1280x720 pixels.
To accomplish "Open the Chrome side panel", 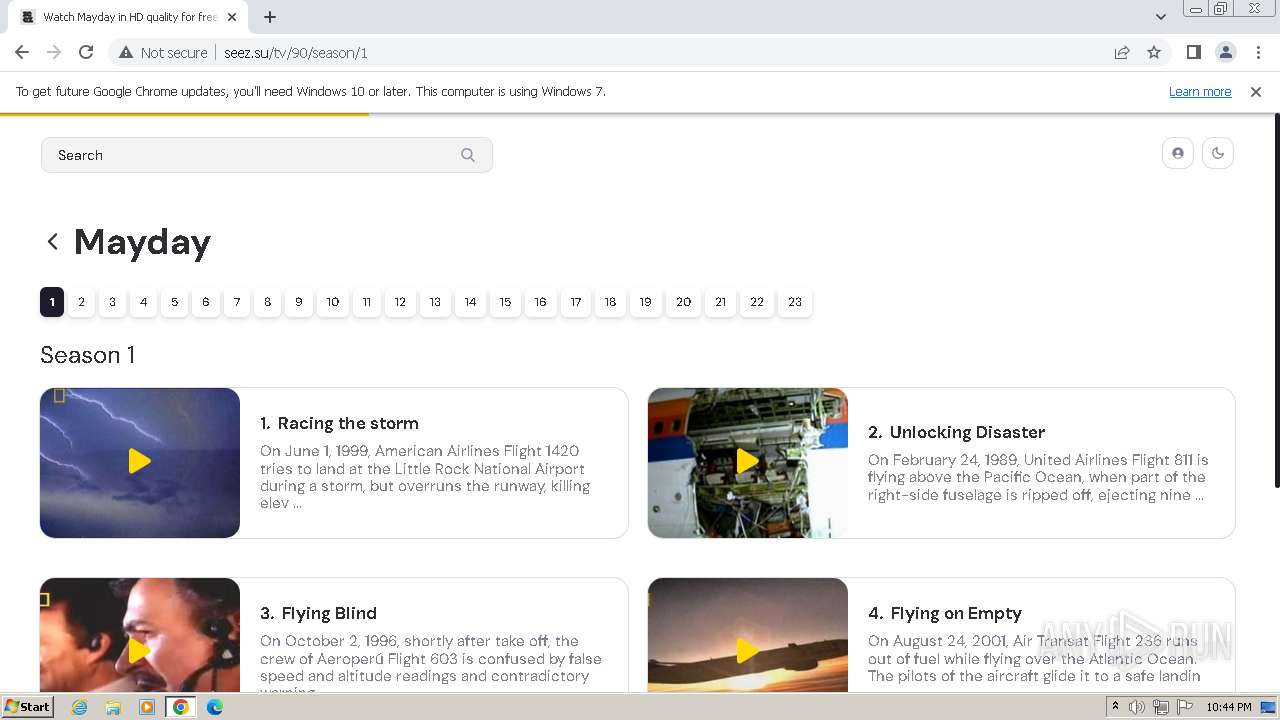I will (1194, 53).
